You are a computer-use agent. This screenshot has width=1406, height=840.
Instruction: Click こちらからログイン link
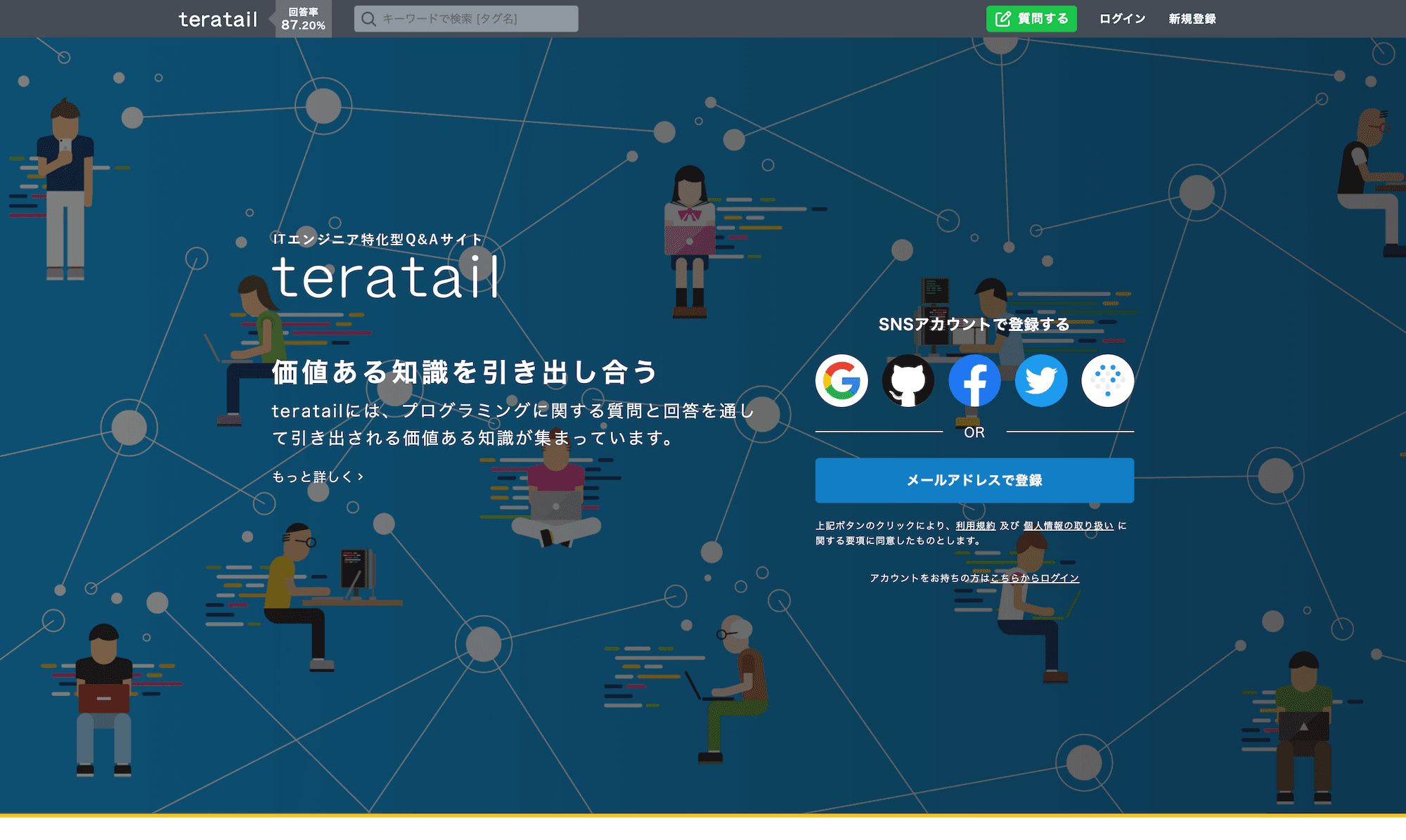[1035, 578]
